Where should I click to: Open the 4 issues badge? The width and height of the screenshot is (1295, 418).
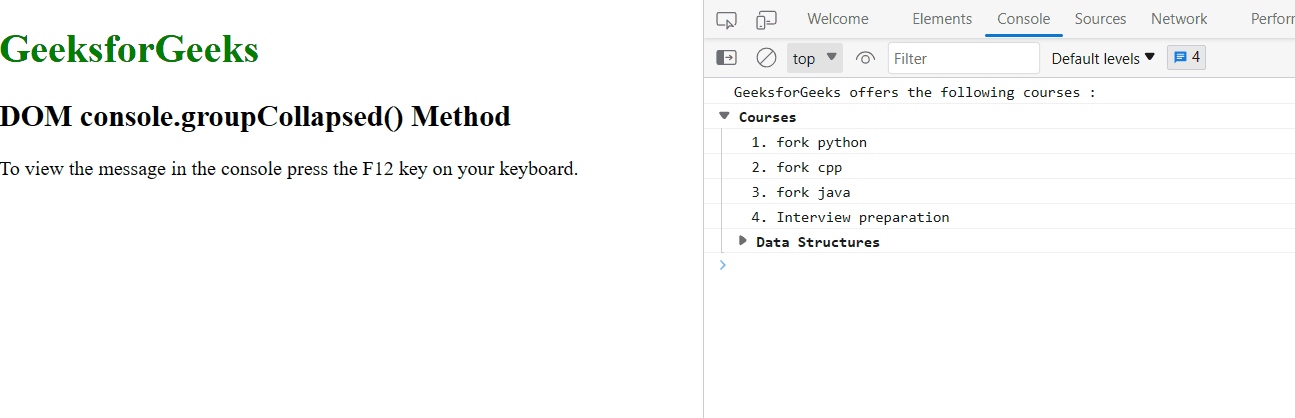click(1186, 58)
